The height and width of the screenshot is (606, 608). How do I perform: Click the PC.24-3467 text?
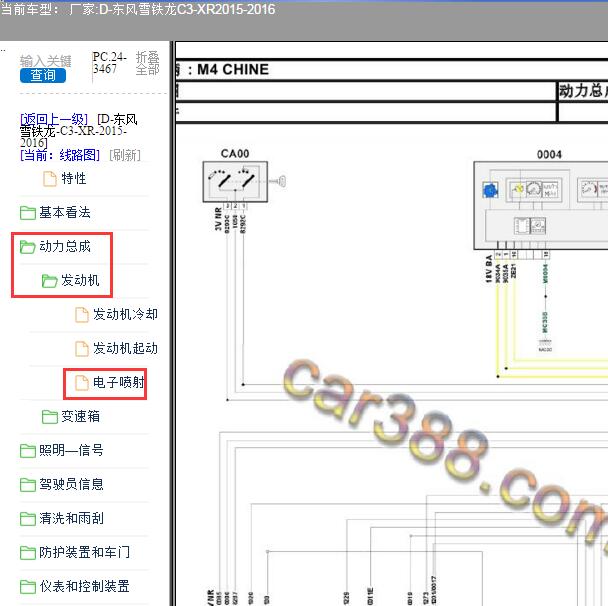(109, 63)
